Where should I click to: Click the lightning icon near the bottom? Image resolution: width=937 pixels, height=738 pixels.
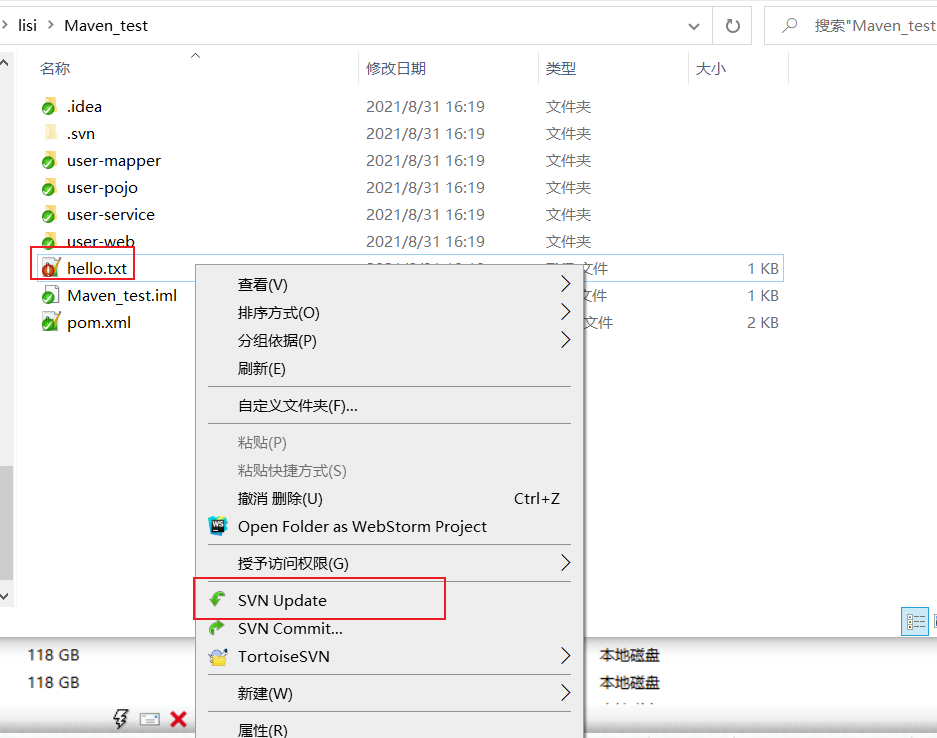coord(121,718)
